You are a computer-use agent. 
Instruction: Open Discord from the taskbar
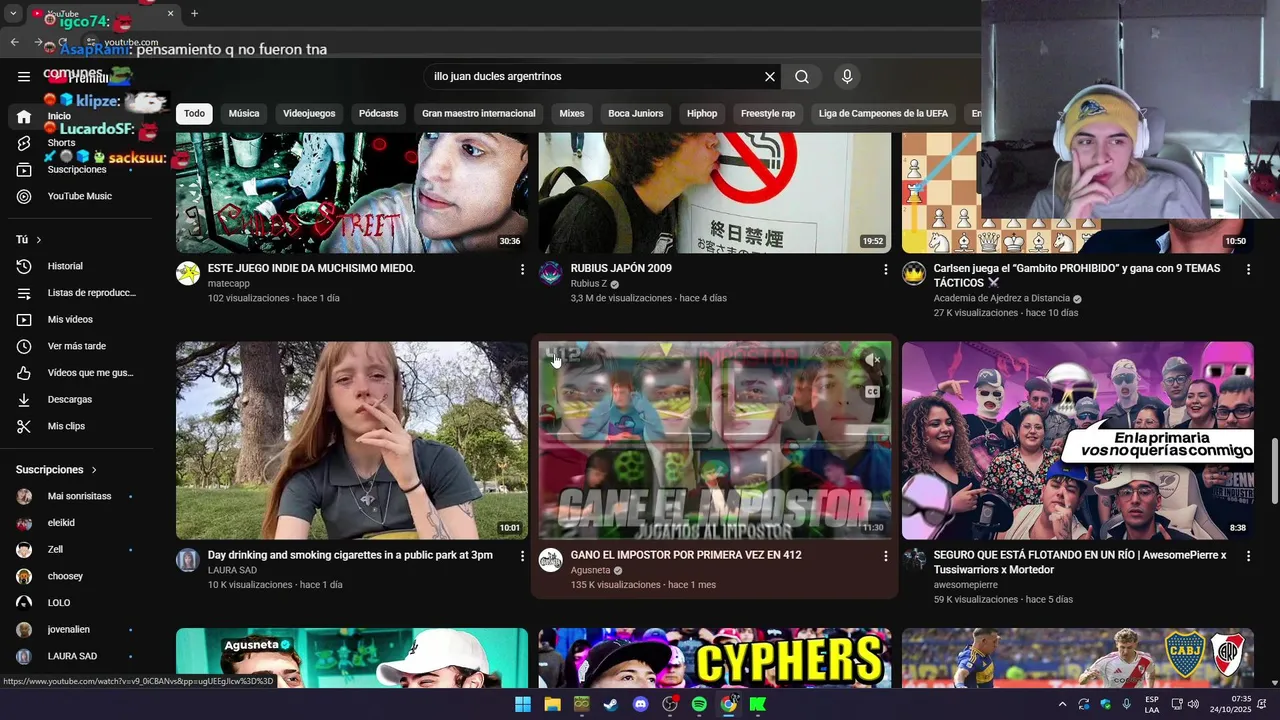[641, 704]
